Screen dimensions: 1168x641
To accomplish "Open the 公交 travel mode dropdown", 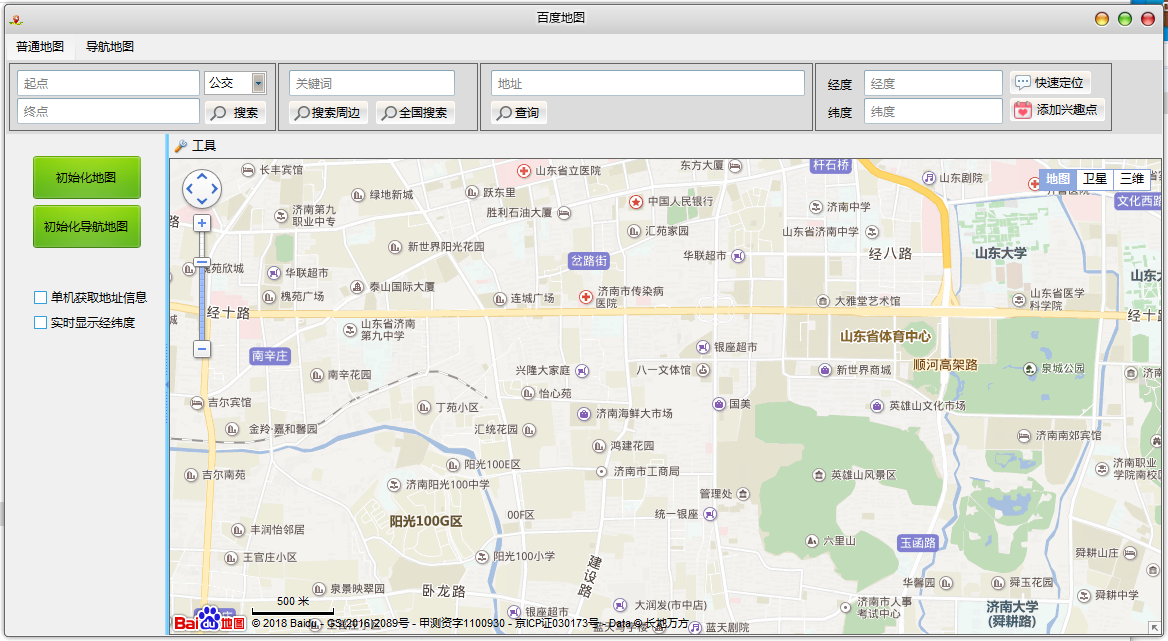I will pos(258,83).
